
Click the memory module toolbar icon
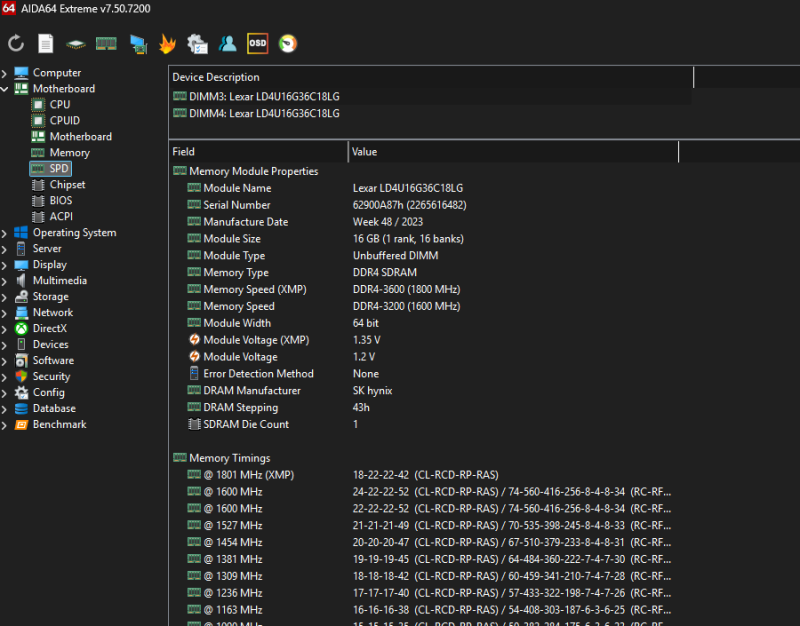pyautogui.click(x=106, y=44)
